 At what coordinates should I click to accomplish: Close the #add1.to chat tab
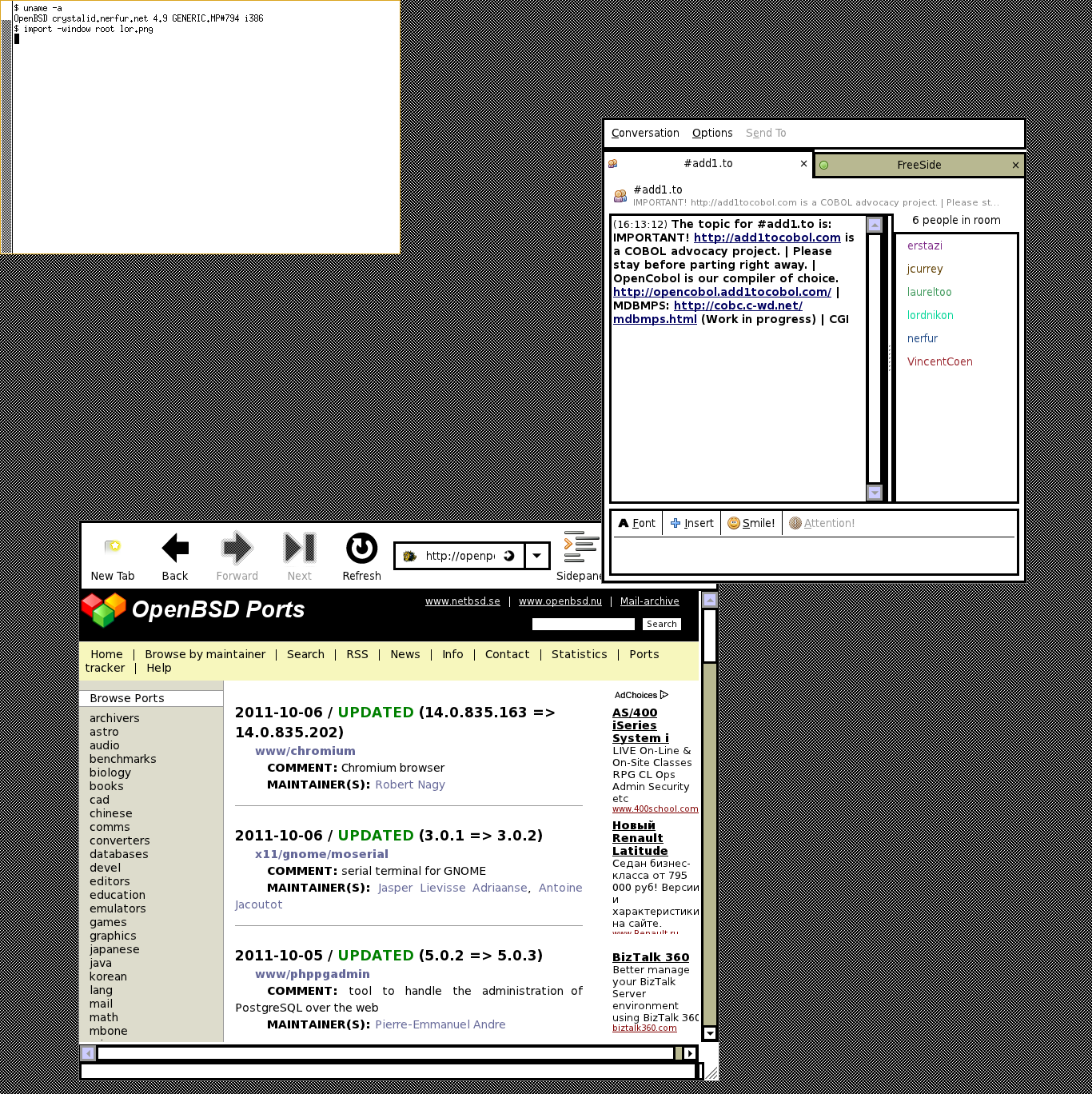point(803,164)
